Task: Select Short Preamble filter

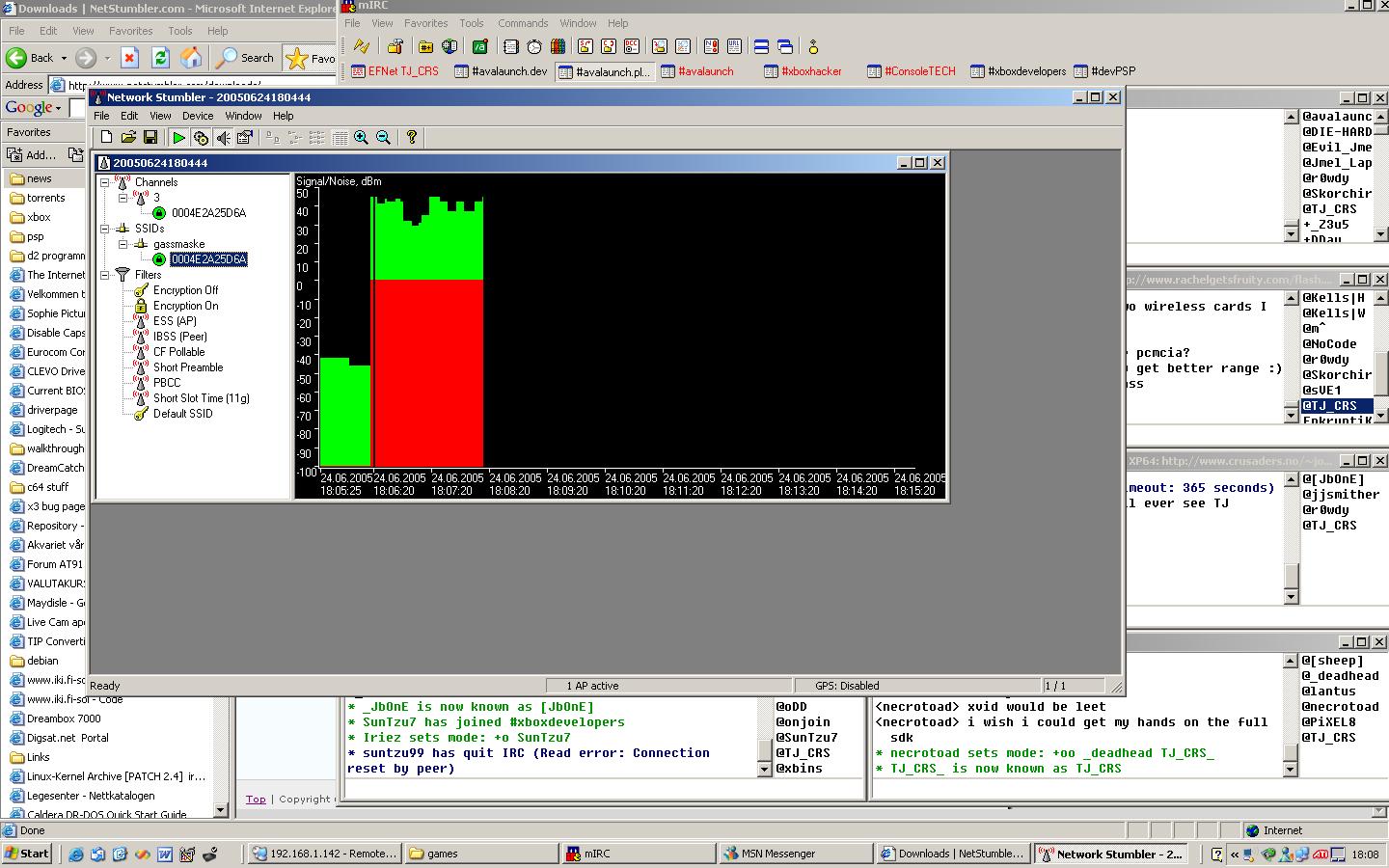Action: click(188, 367)
